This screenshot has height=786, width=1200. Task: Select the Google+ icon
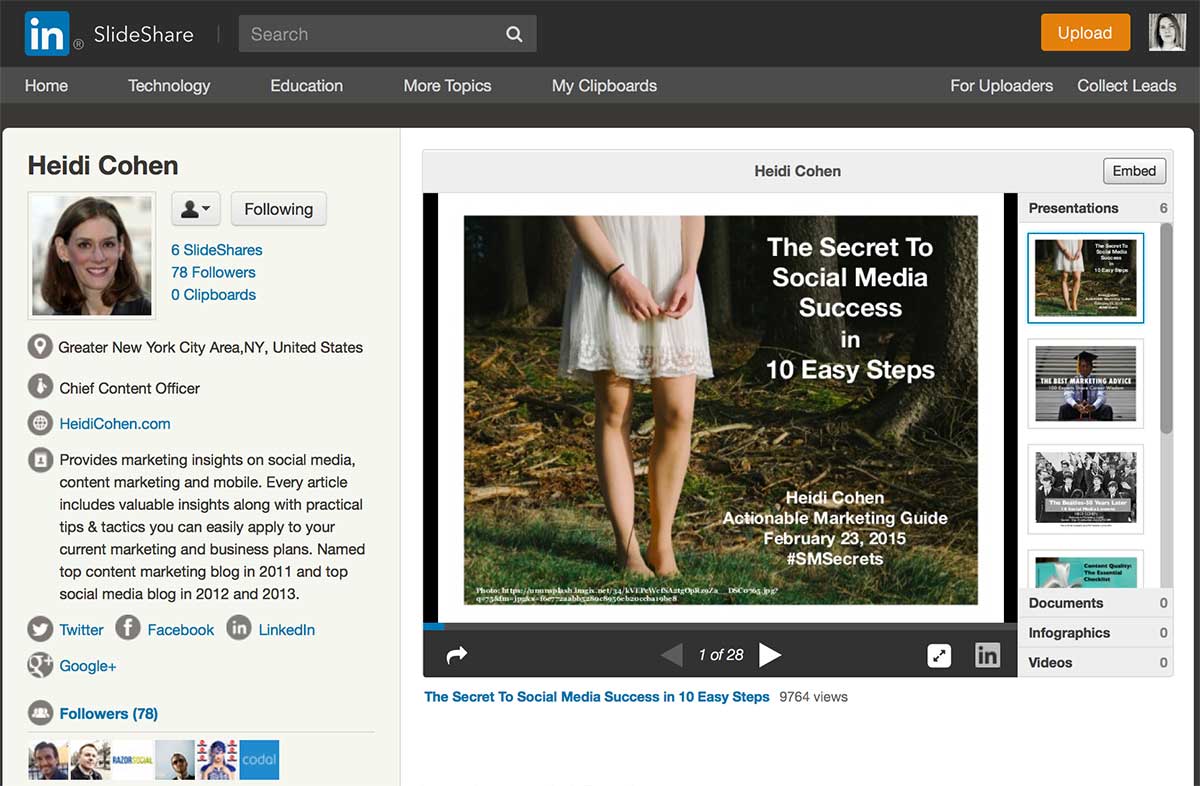pyautogui.click(x=39, y=665)
